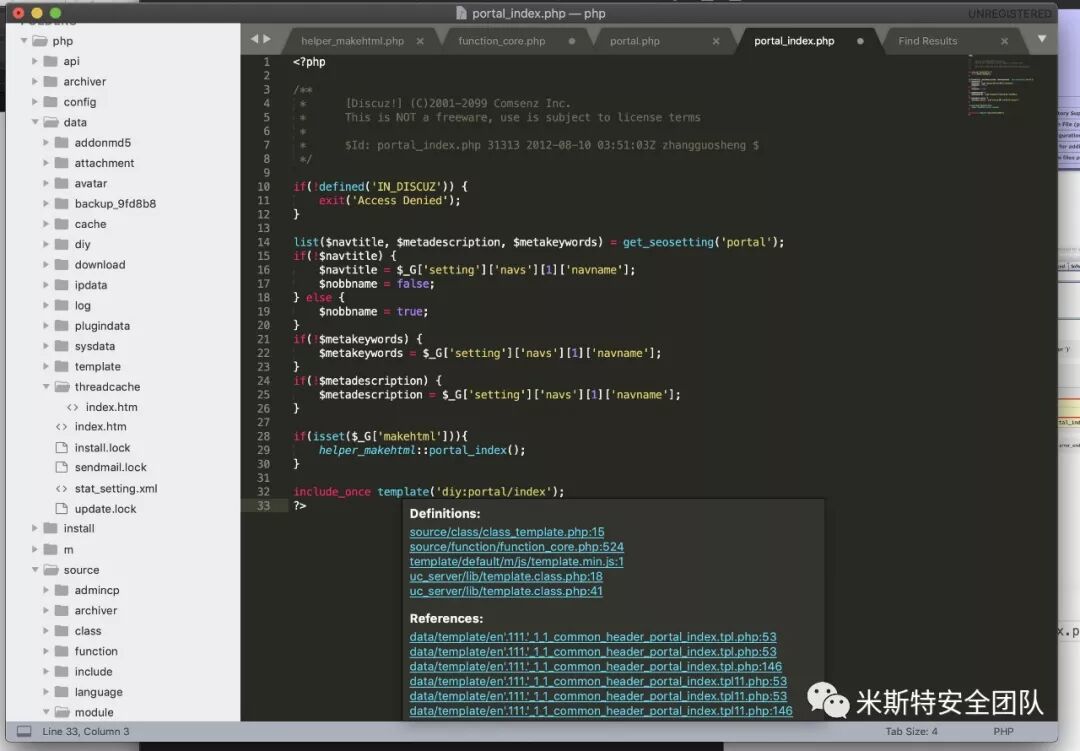Close the portal.php tab
Screen dimensions: 1080x751
click(716, 41)
